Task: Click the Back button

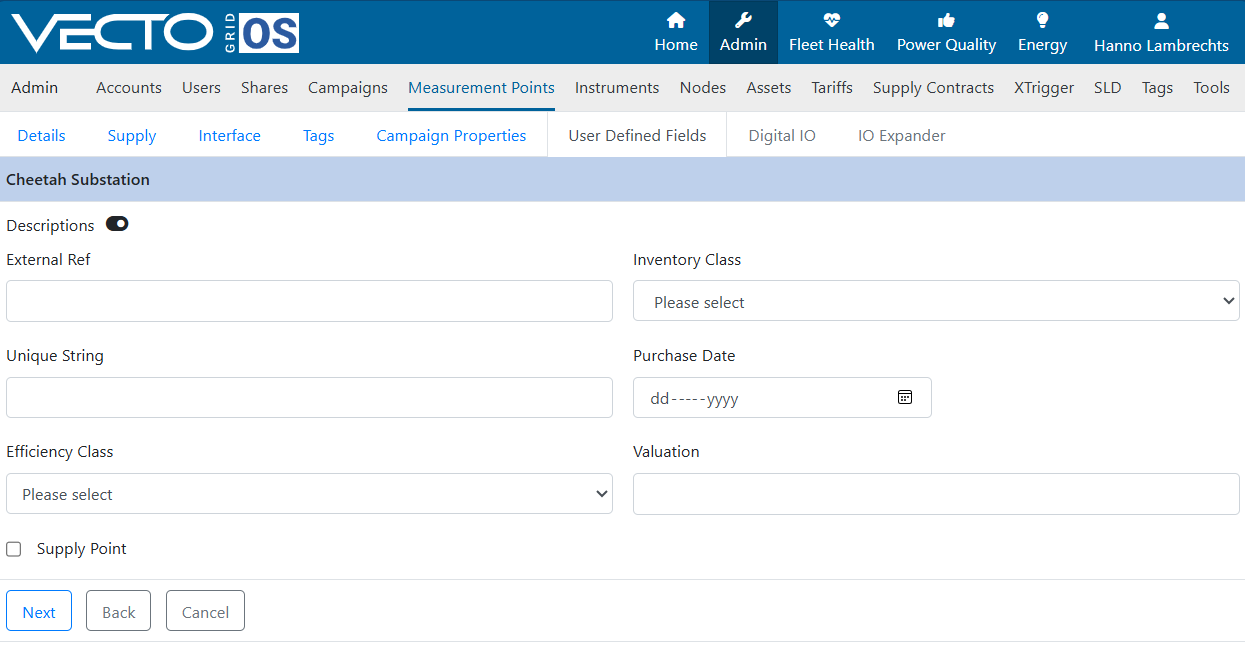Action: point(118,611)
